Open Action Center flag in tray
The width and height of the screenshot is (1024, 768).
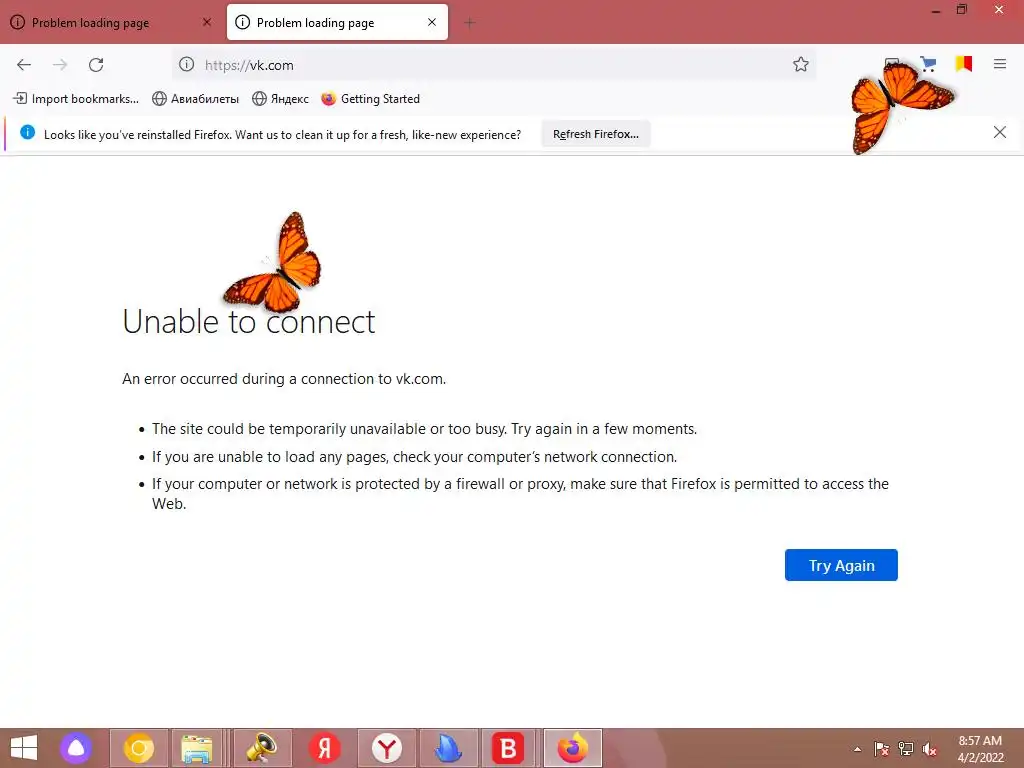tap(882, 749)
